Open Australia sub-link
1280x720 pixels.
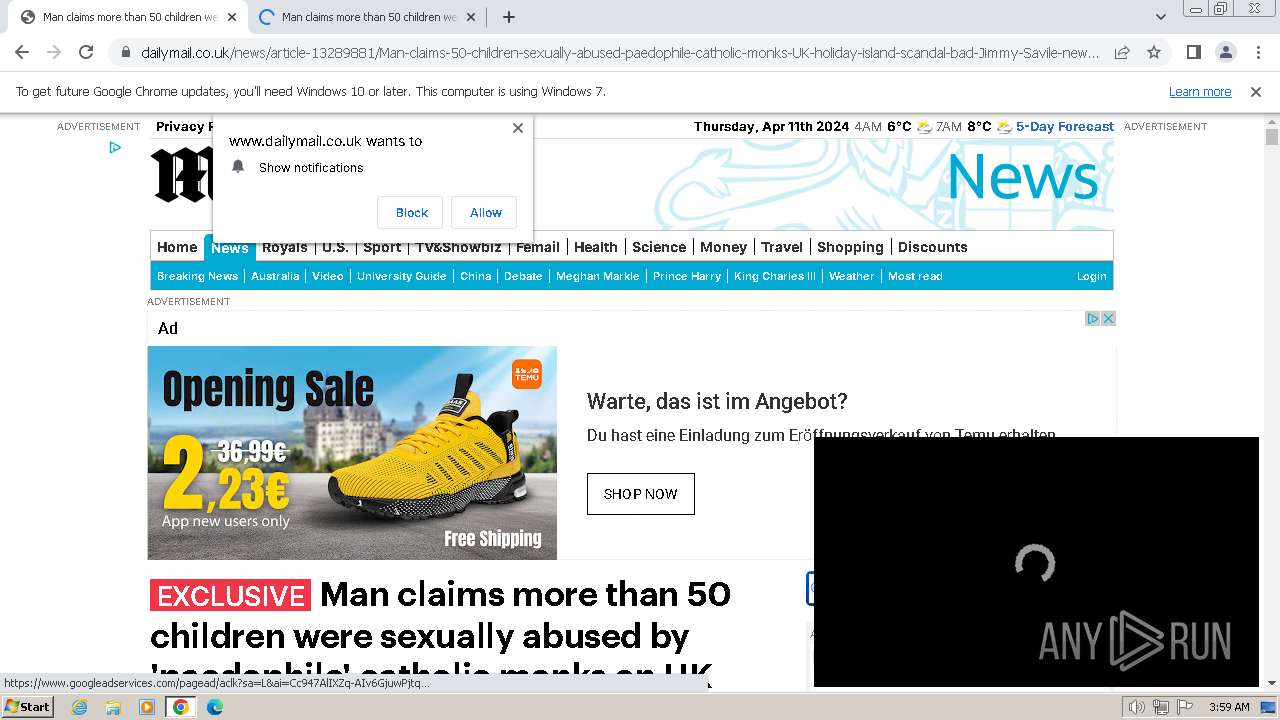click(x=275, y=276)
